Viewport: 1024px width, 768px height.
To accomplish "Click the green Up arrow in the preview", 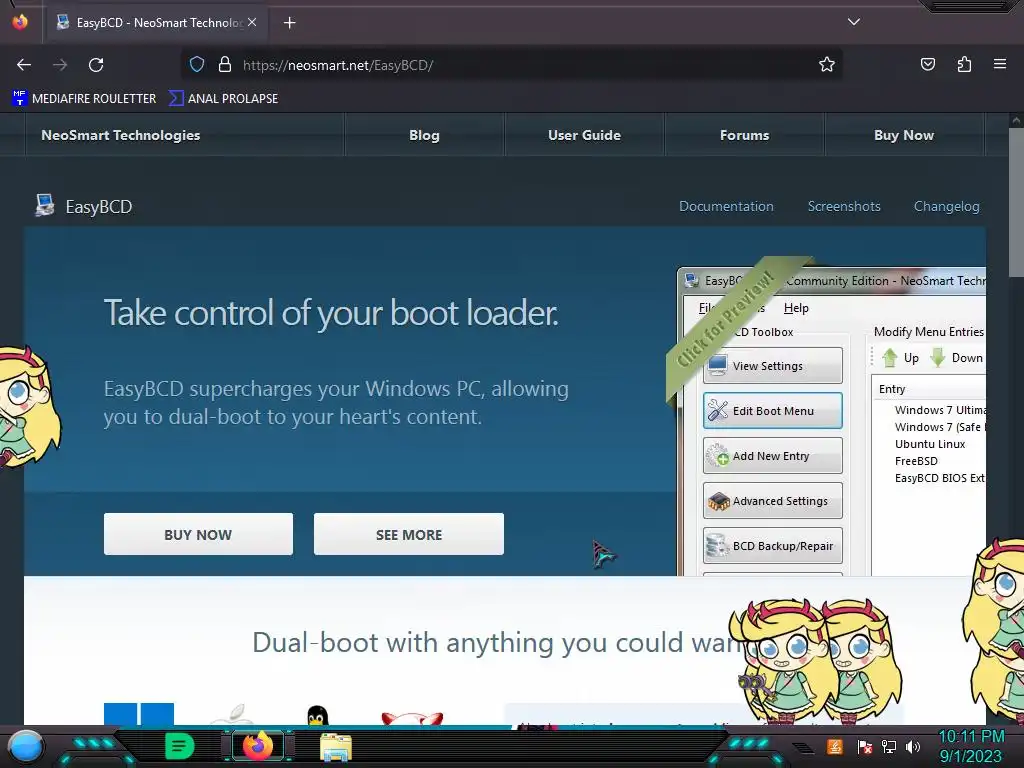I will [x=889, y=357].
